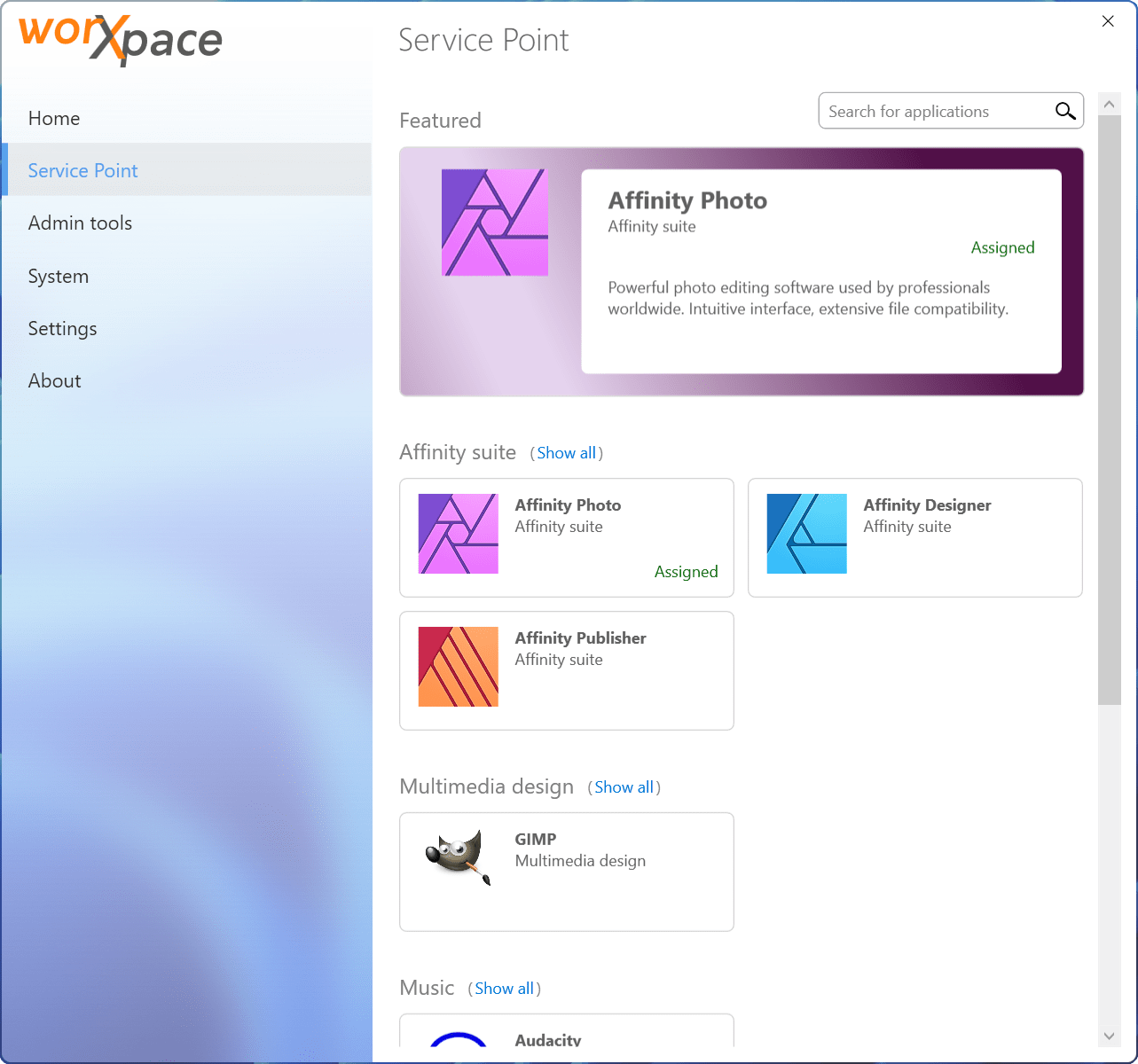Image resolution: width=1138 pixels, height=1064 pixels.
Task: Show all Multimedia design applications
Action: tap(624, 787)
